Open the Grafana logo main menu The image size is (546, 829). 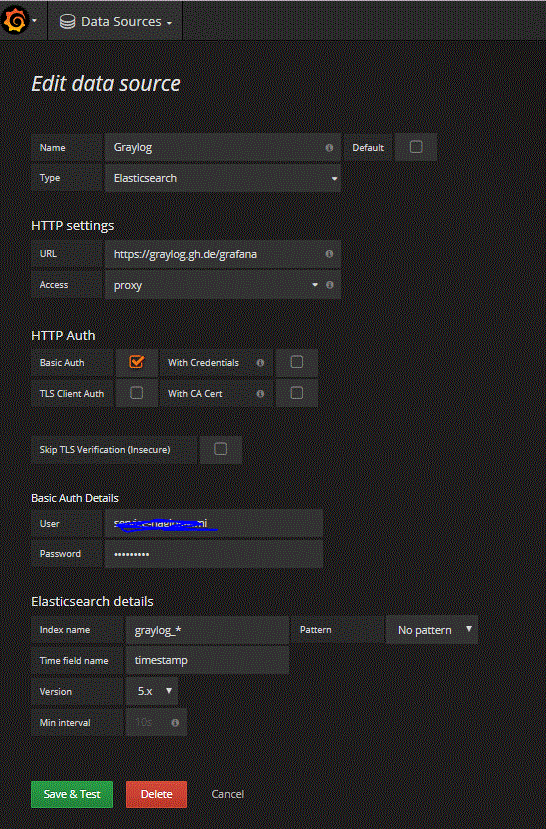click(x=15, y=21)
